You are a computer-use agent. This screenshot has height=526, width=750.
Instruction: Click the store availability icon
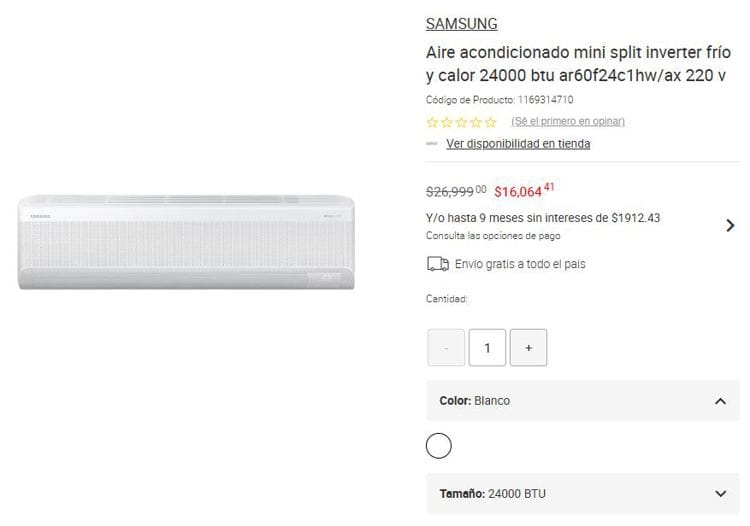(x=432, y=143)
